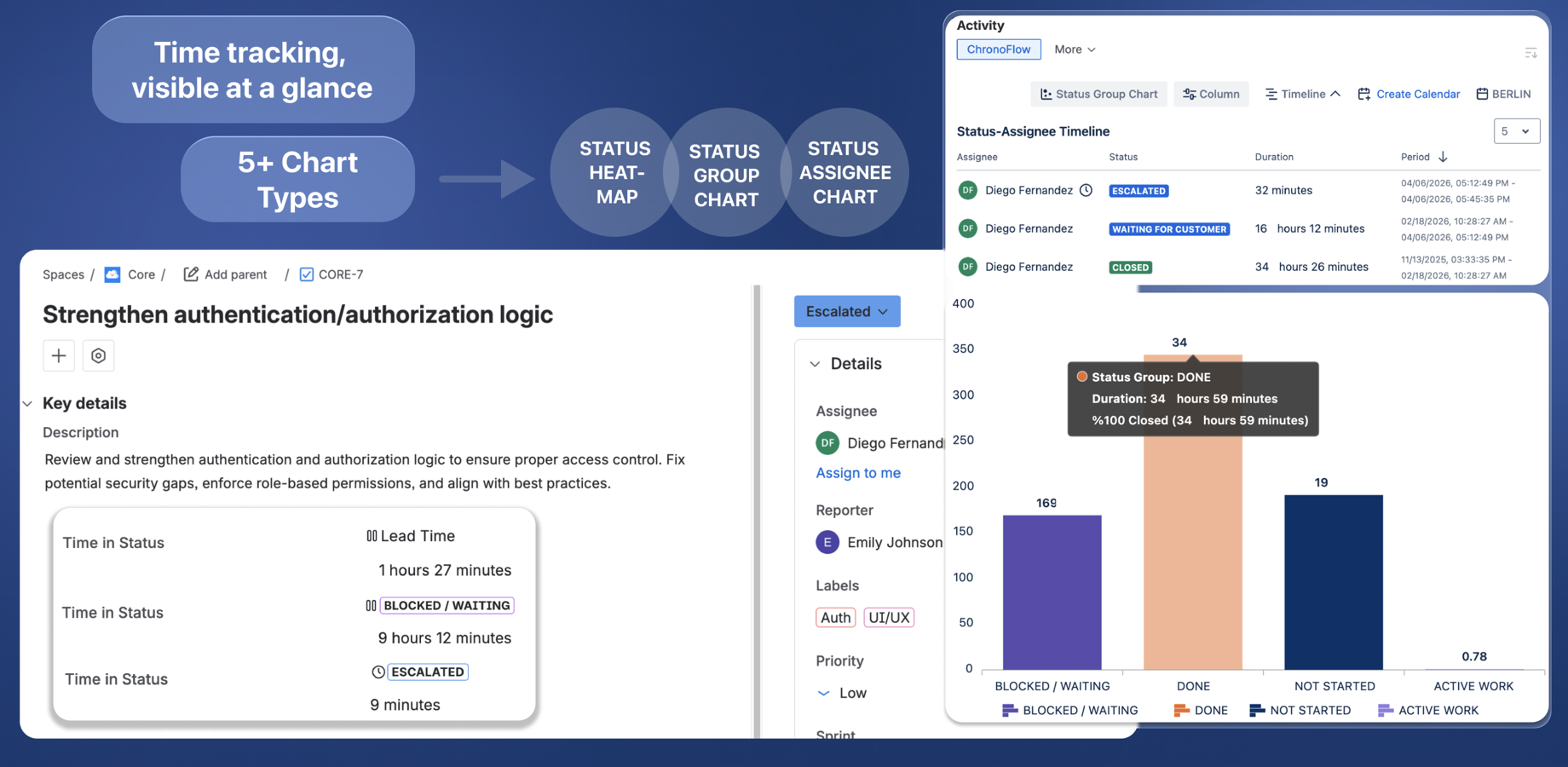Image resolution: width=1568 pixels, height=767 pixels.
Task: Select the Auth label tag
Action: tap(836, 618)
